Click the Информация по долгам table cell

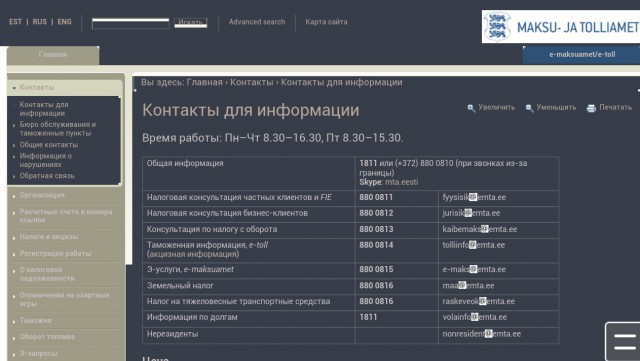click(x=249, y=318)
